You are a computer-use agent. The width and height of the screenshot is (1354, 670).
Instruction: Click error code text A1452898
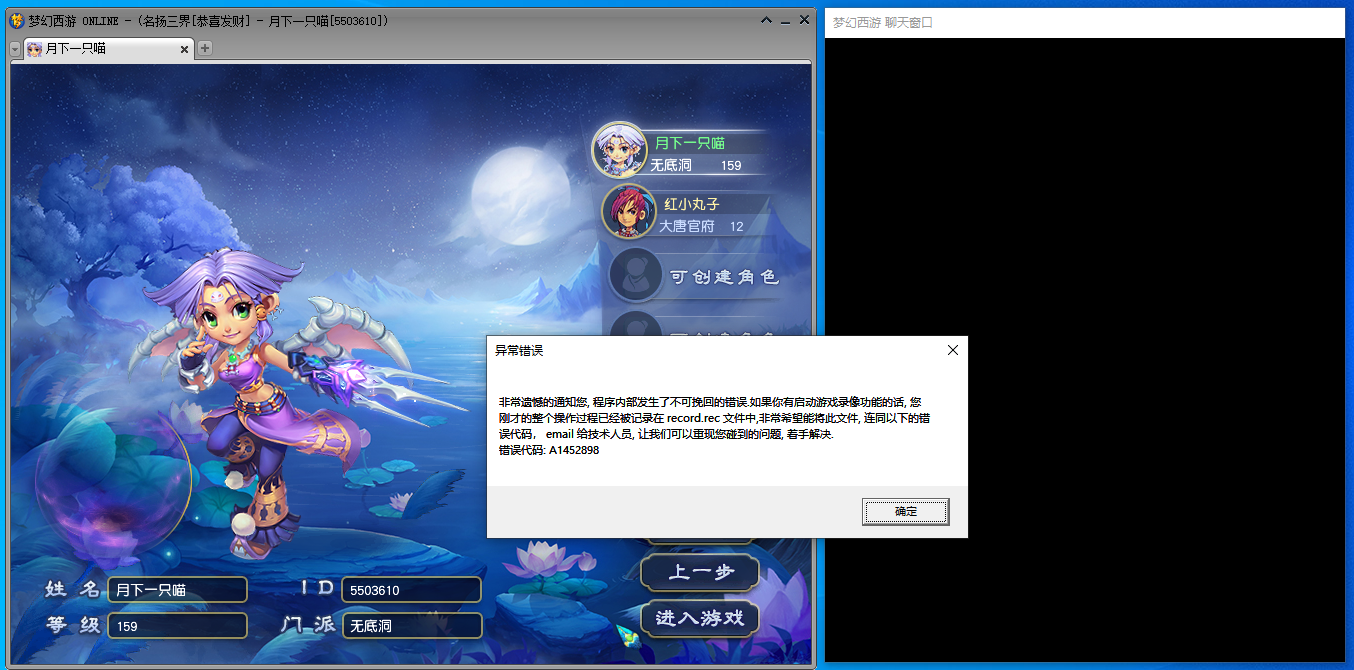pos(574,450)
